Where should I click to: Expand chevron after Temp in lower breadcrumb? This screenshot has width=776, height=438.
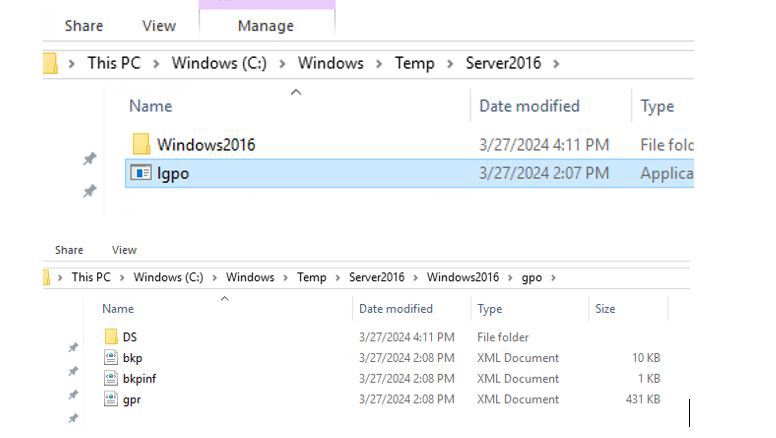coord(338,278)
